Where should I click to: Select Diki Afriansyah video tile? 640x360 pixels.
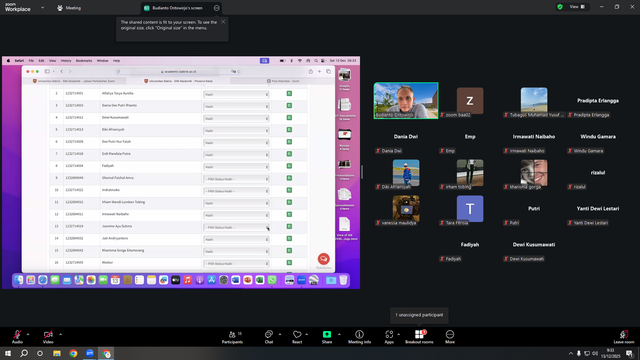pos(406,173)
